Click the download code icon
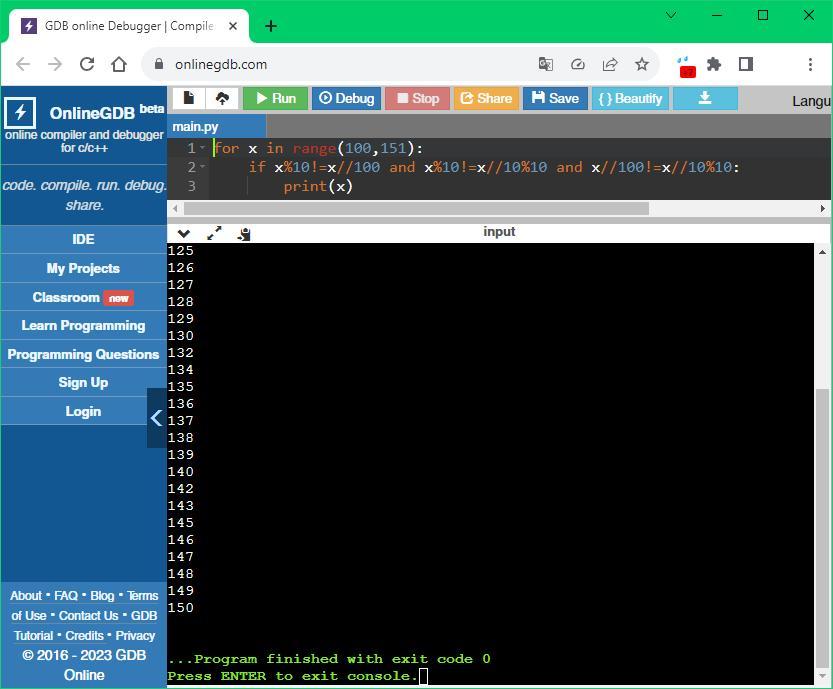This screenshot has height=689, width=833. (705, 98)
